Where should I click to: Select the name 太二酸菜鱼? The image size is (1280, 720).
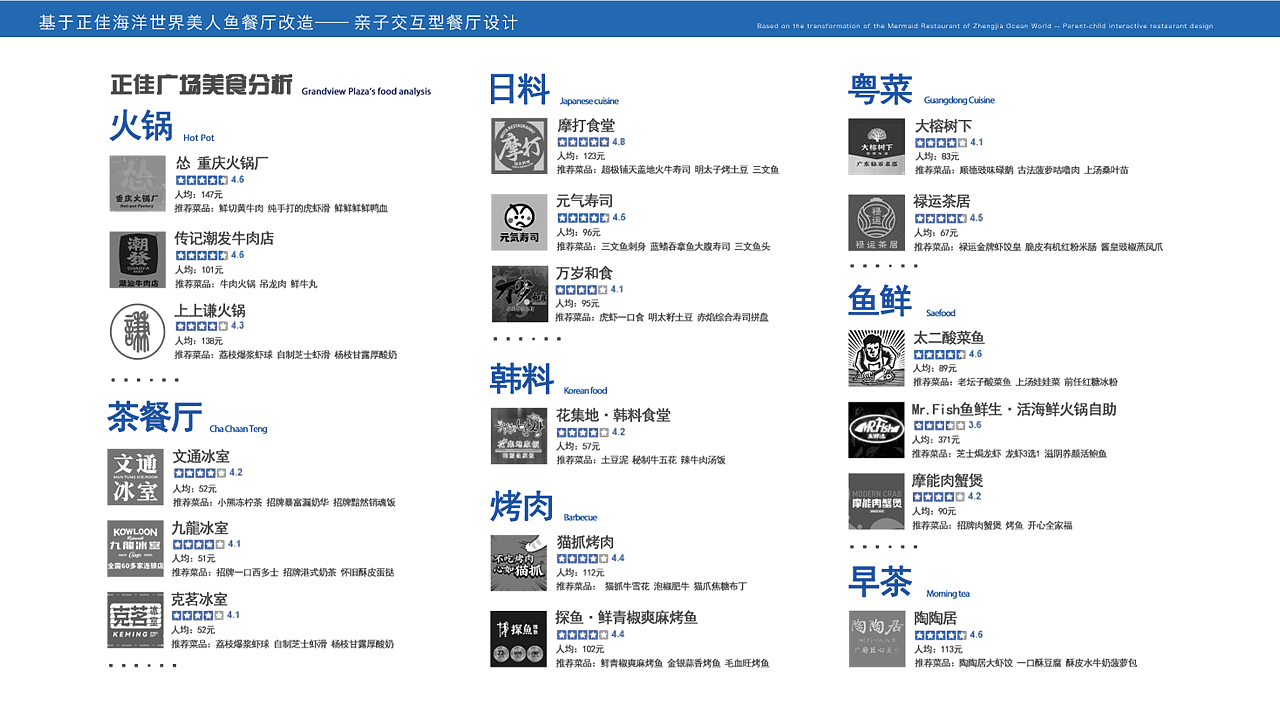[949, 338]
